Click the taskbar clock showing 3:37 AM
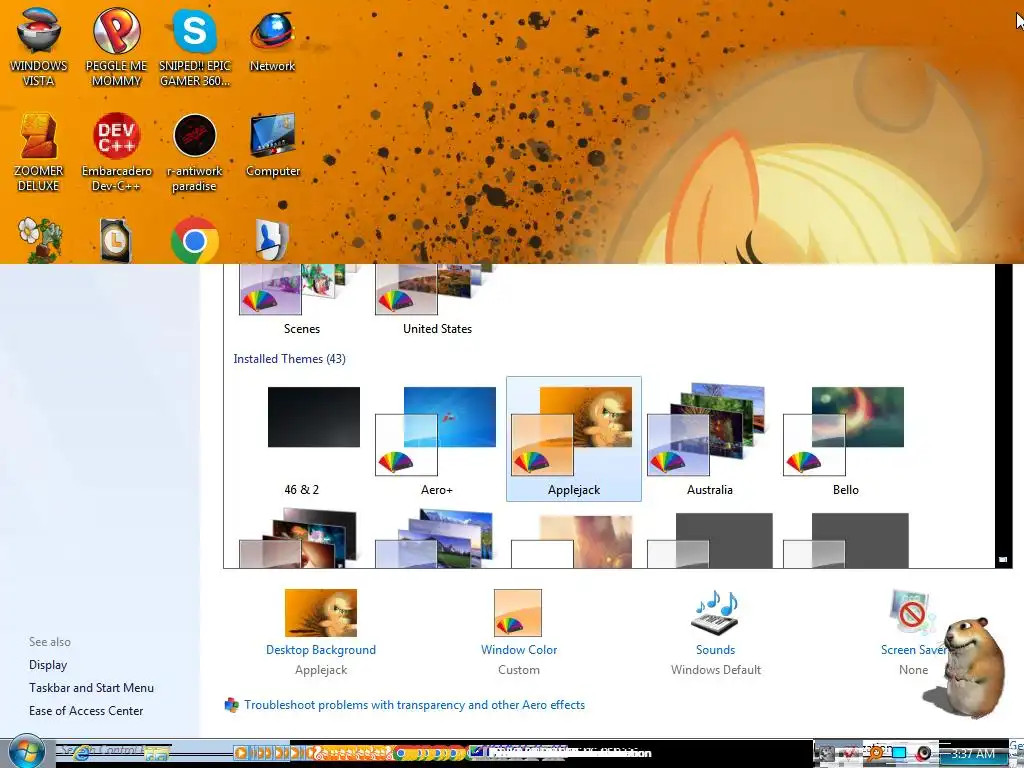 click(972, 754)
